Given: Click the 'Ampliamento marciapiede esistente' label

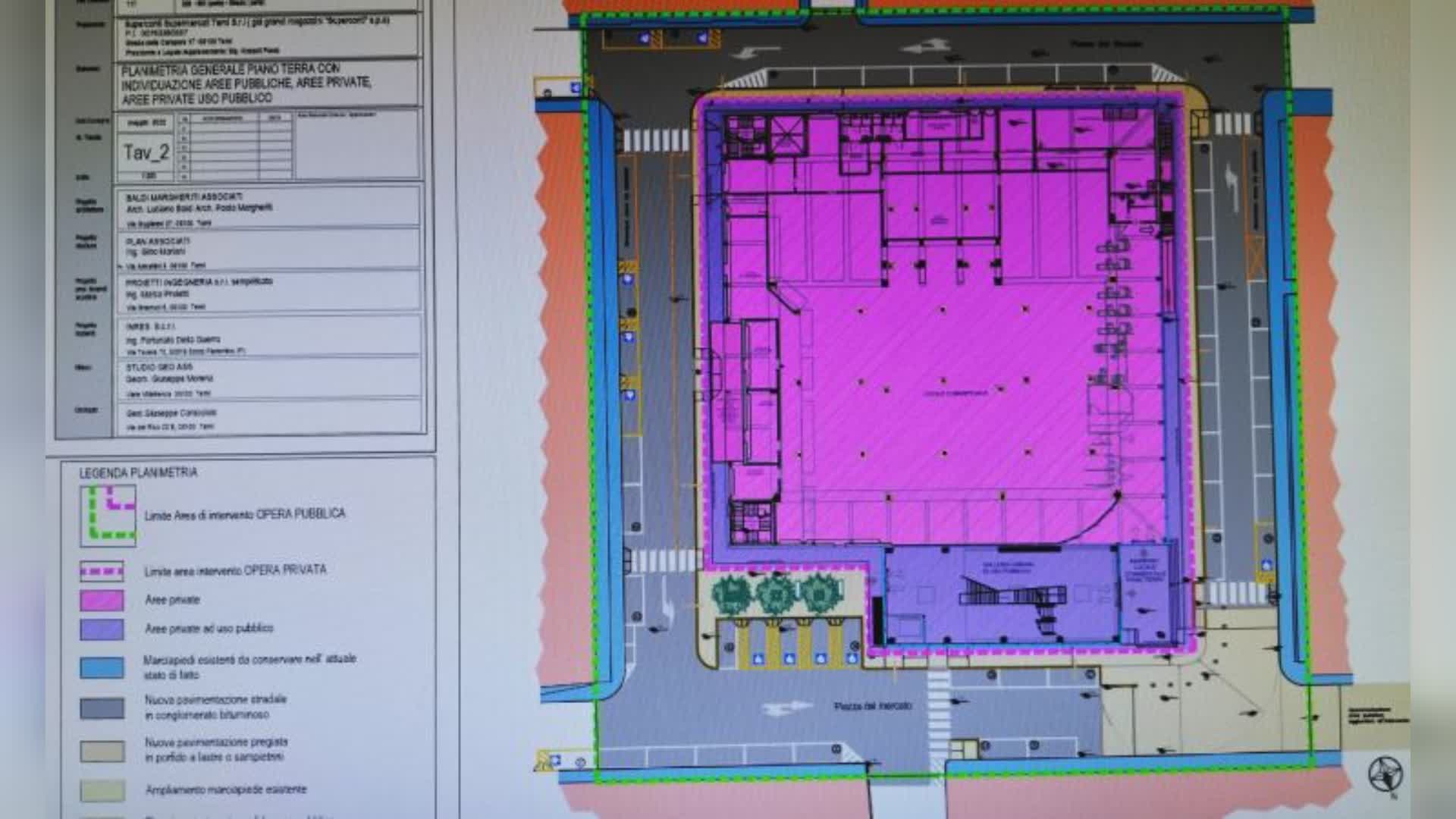Looking at the screenshot, I should point(226,789).
